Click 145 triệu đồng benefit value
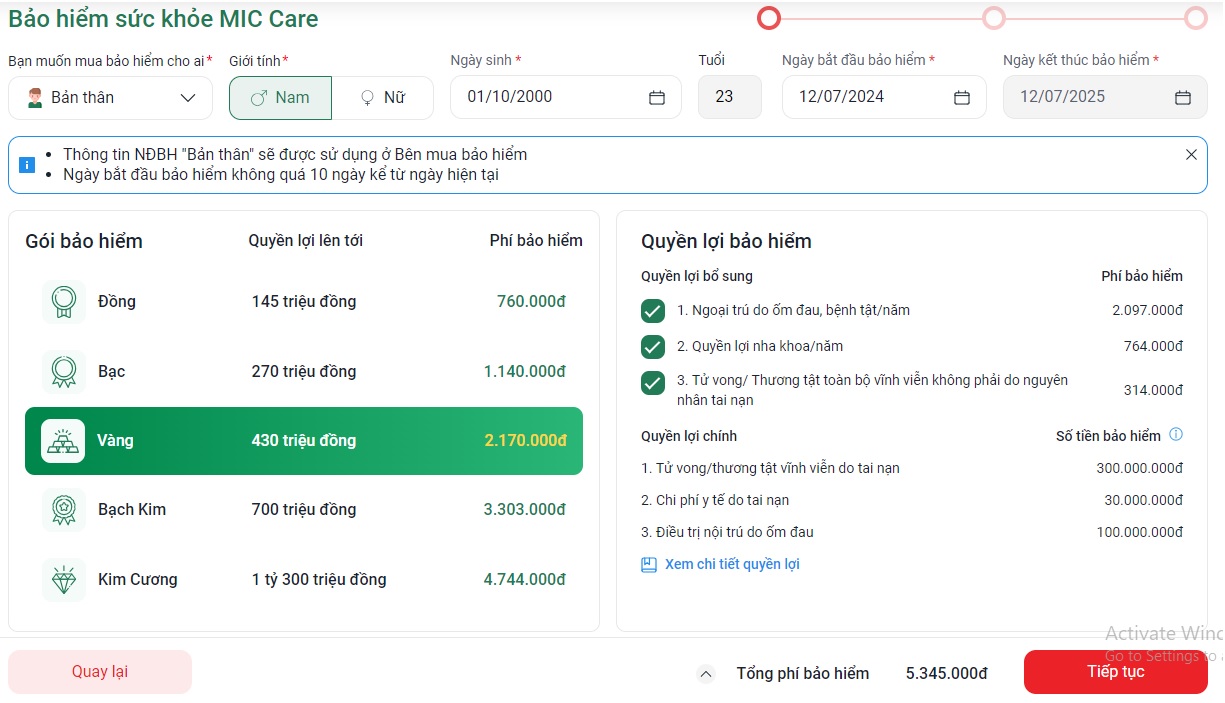This screenshot has height=703, width=1225. click(x=304, y=302)
